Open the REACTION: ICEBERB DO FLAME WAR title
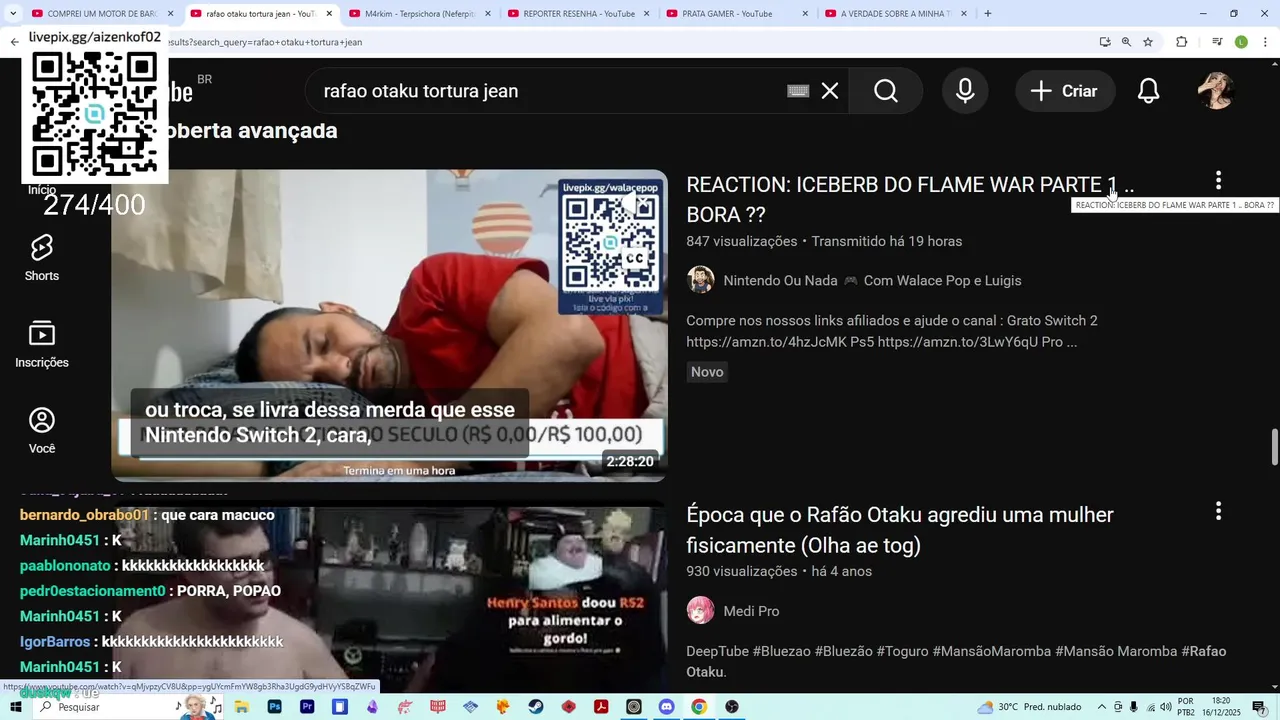 coord(910,199)
